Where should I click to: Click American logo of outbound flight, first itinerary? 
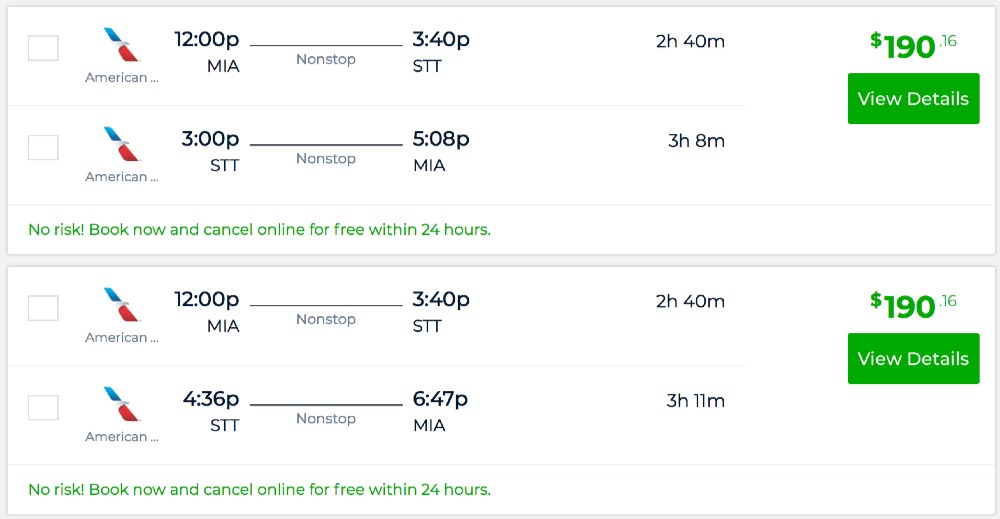pos(122,46)
